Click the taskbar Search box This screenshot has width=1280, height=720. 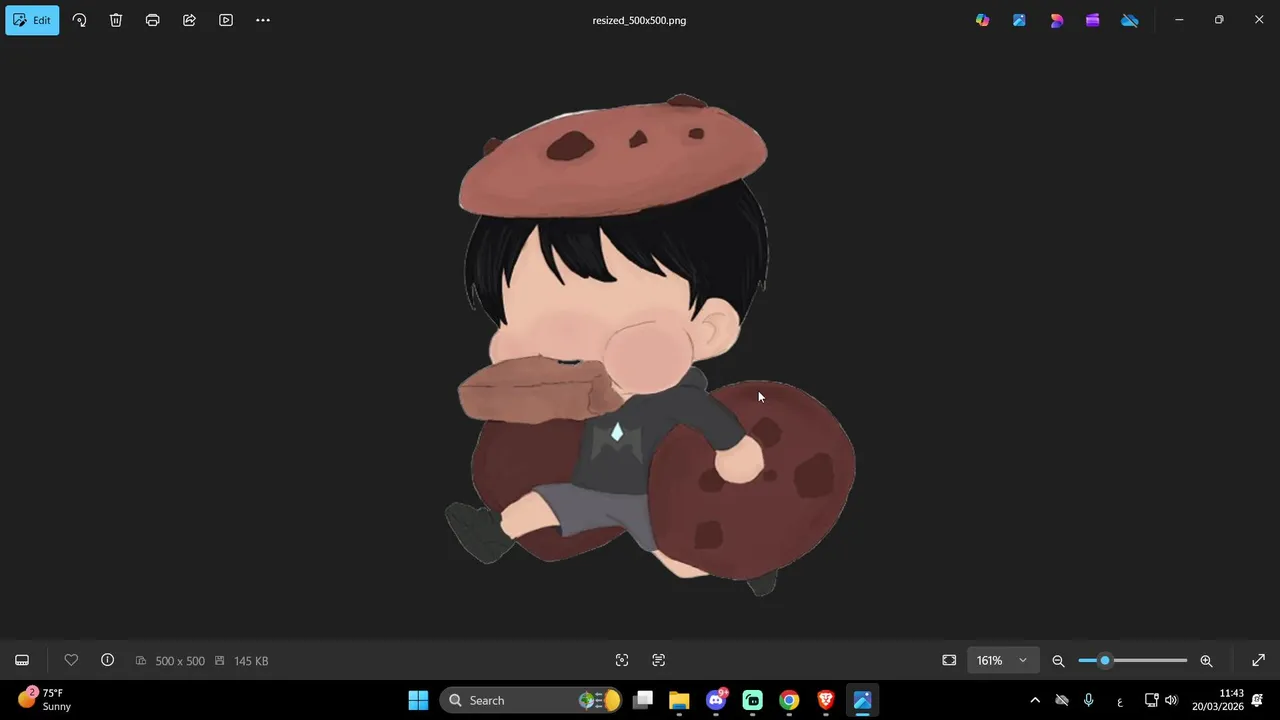coord(531,700)
